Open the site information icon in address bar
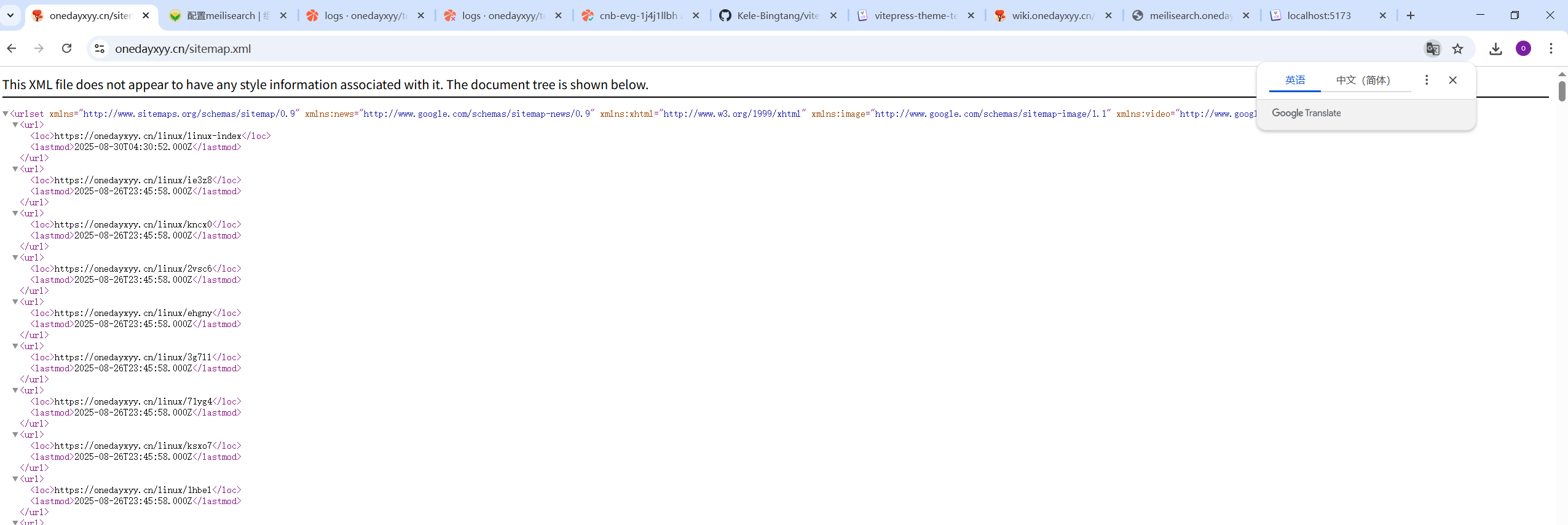Viewport: 1568px width, 525px height. tap(100, 49)
